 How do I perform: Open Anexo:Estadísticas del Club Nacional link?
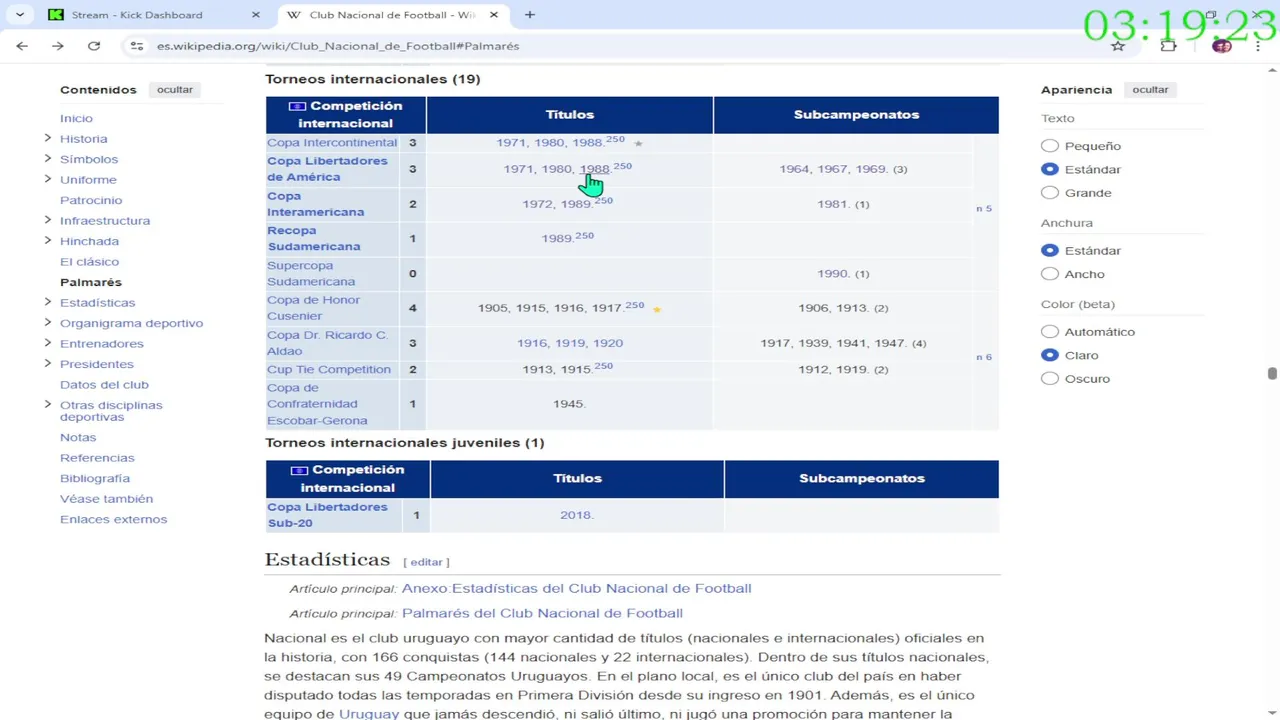click(576, 588)
